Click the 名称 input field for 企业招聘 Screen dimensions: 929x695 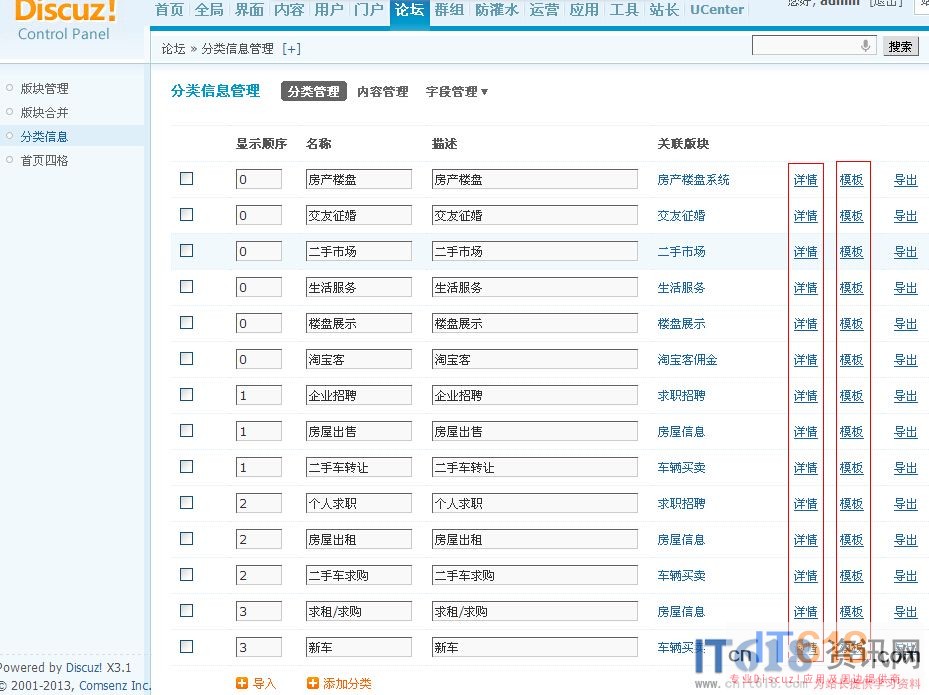(359, 395)
